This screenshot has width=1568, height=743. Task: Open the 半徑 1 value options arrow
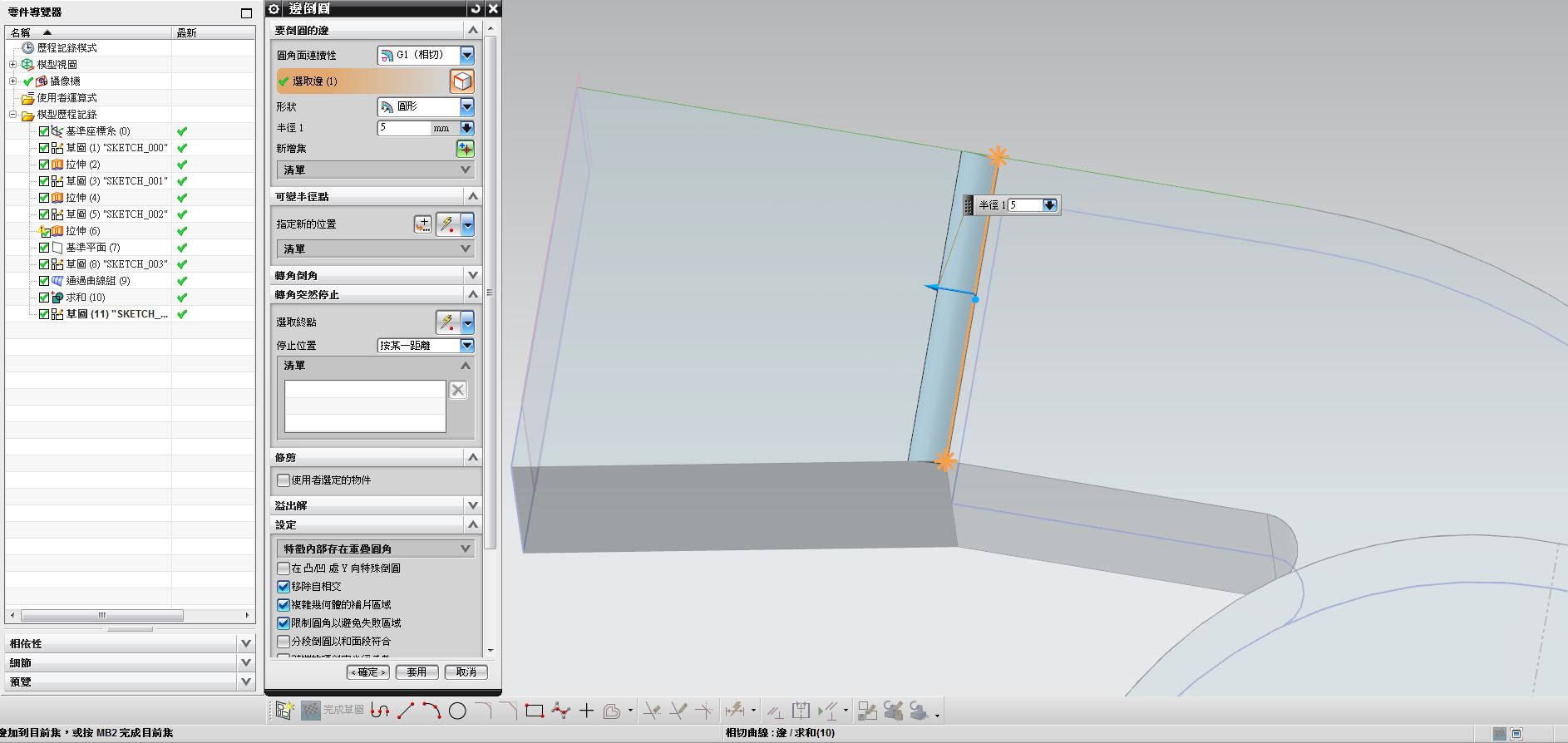coord(466,128)
